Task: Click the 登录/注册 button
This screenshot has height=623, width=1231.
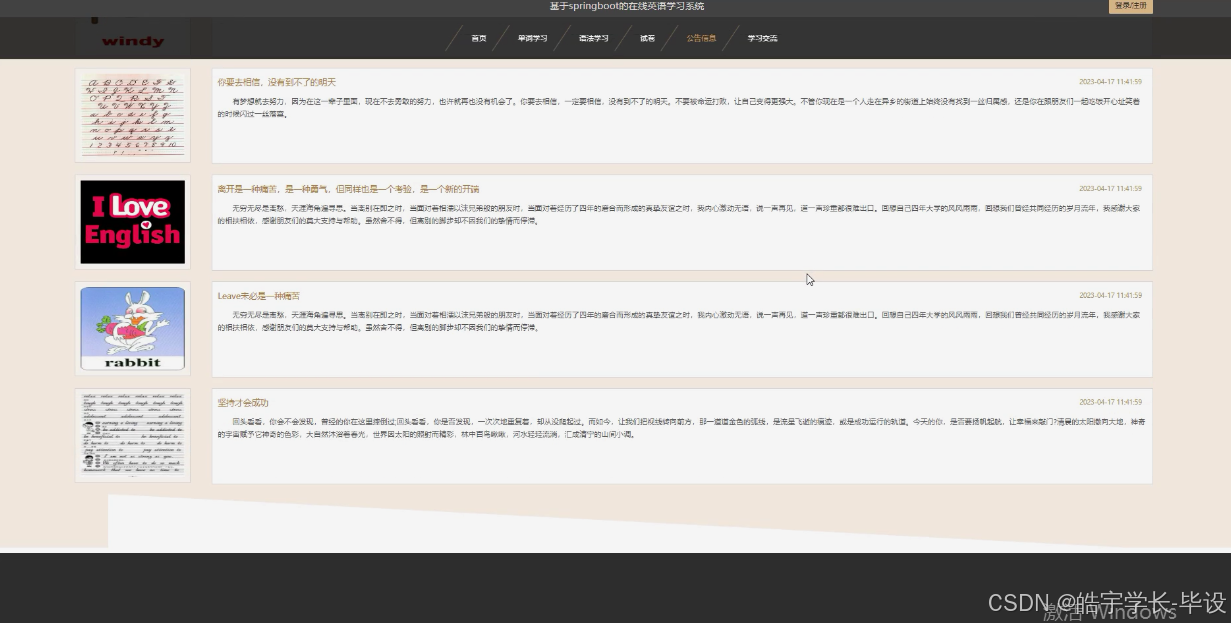Action: [x=1130, y=6]
